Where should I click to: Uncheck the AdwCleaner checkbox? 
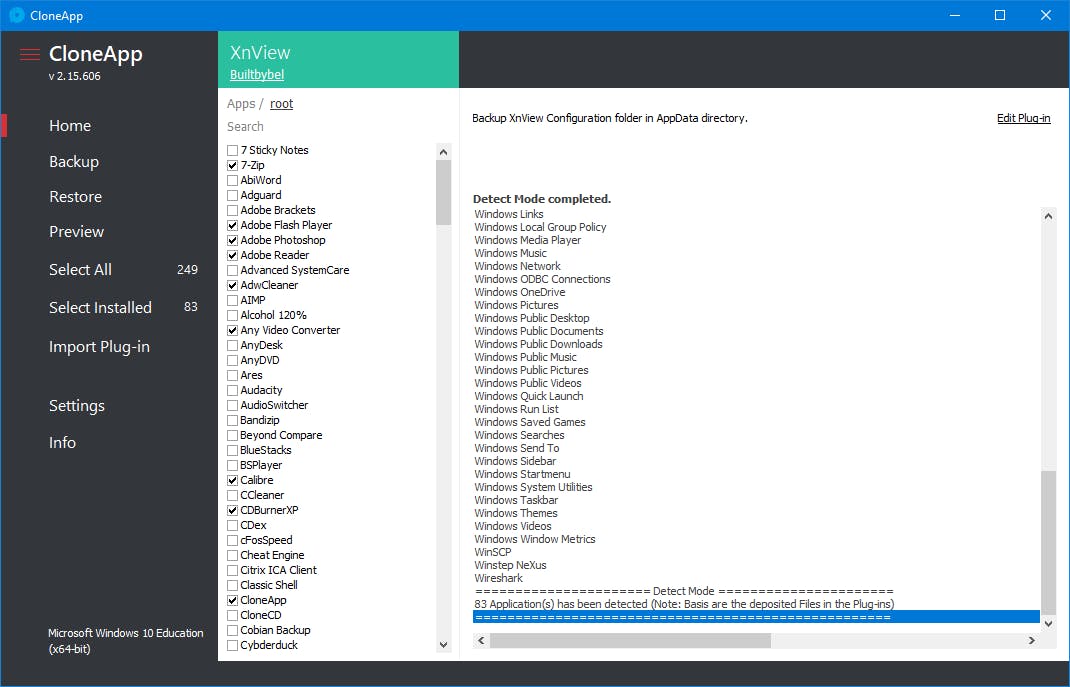click(233, 285)
